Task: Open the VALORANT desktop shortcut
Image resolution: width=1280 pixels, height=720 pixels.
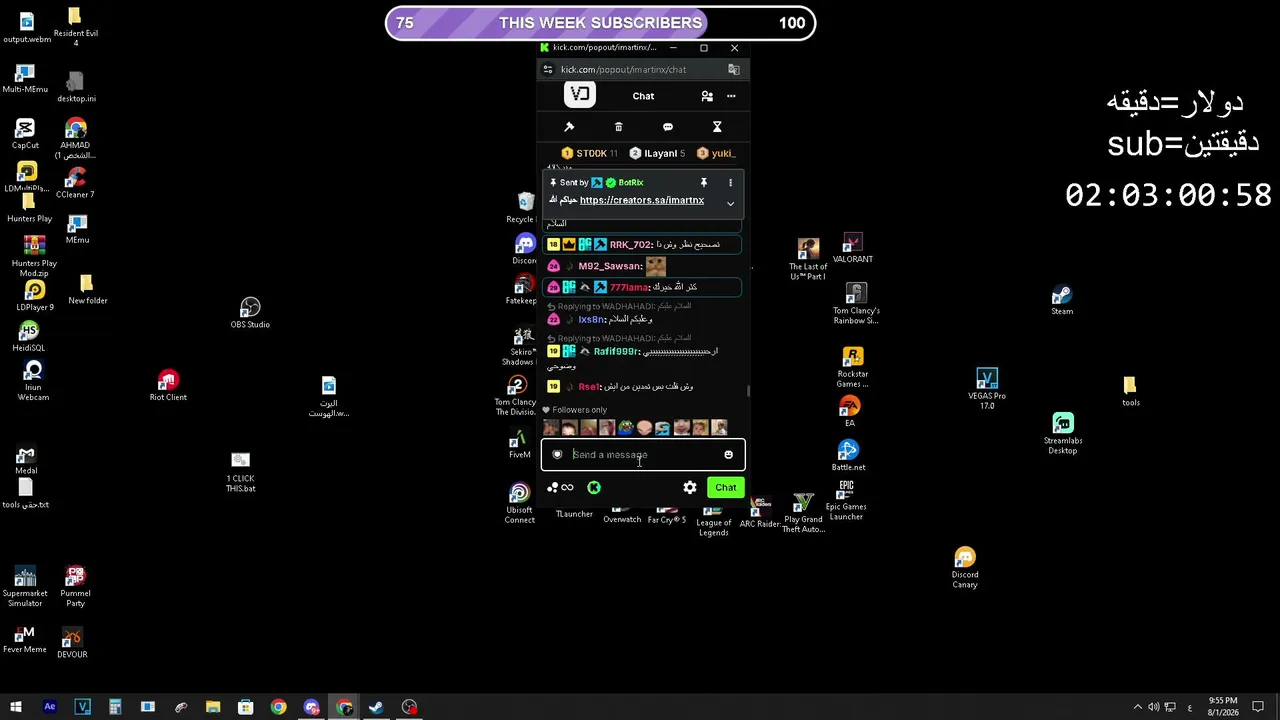Action: (852, 248)
